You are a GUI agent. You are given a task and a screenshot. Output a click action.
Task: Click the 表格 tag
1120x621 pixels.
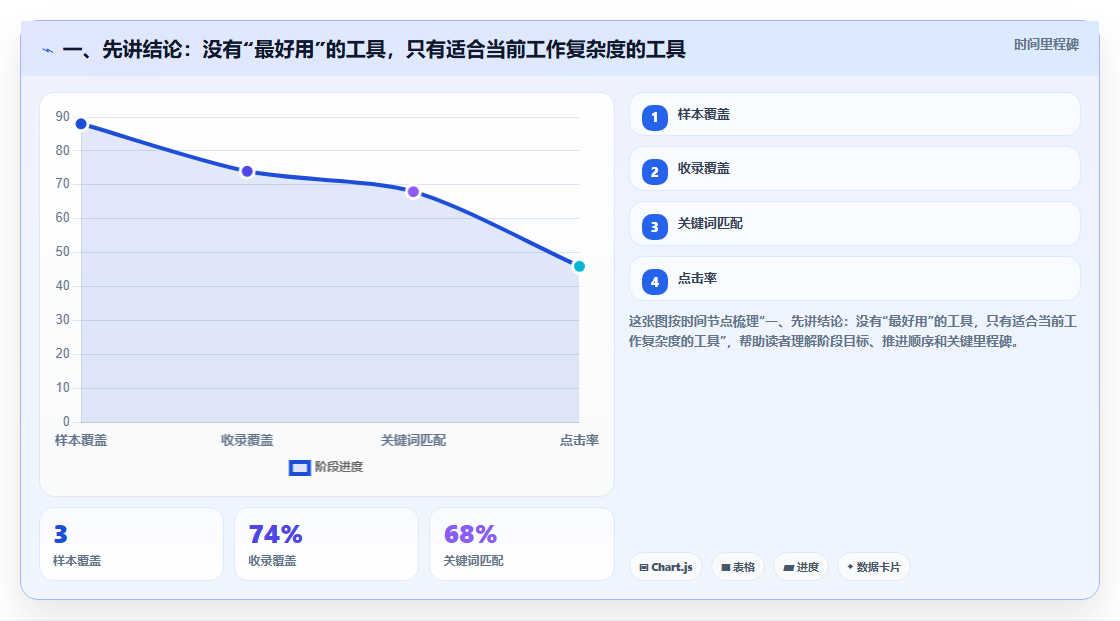coord(738,567)
